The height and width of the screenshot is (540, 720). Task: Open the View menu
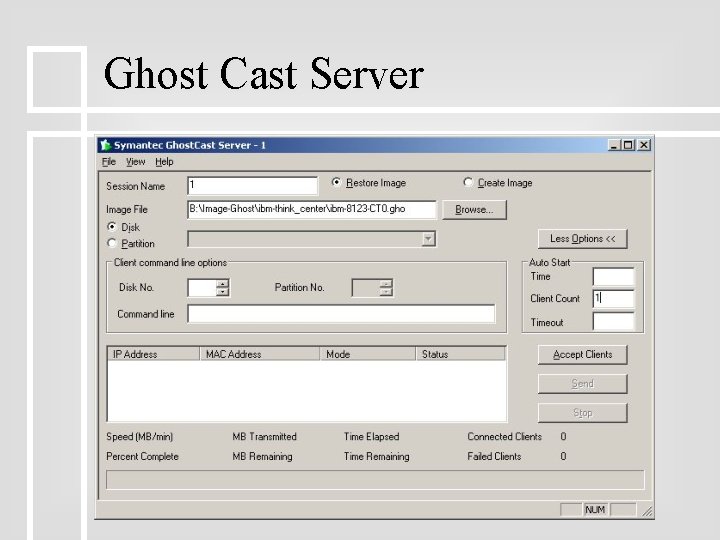point(135,162)
